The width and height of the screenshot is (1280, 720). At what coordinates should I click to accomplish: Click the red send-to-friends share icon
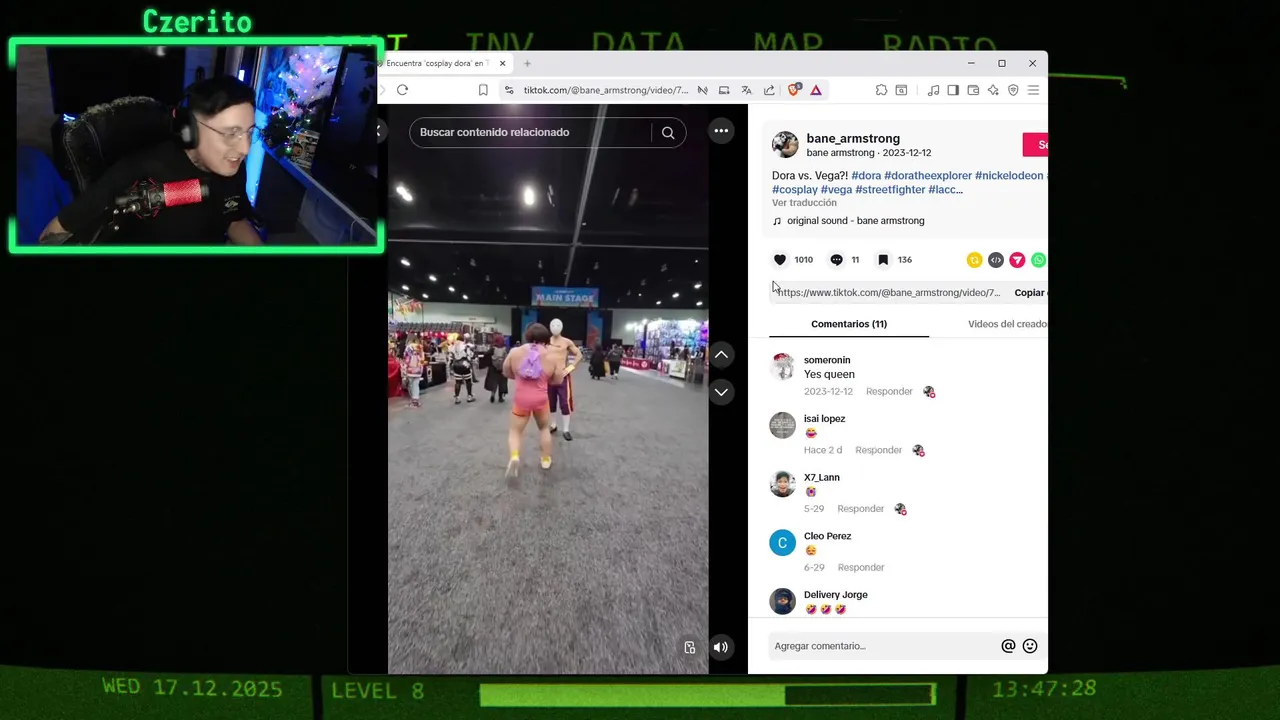[1017, 260]
